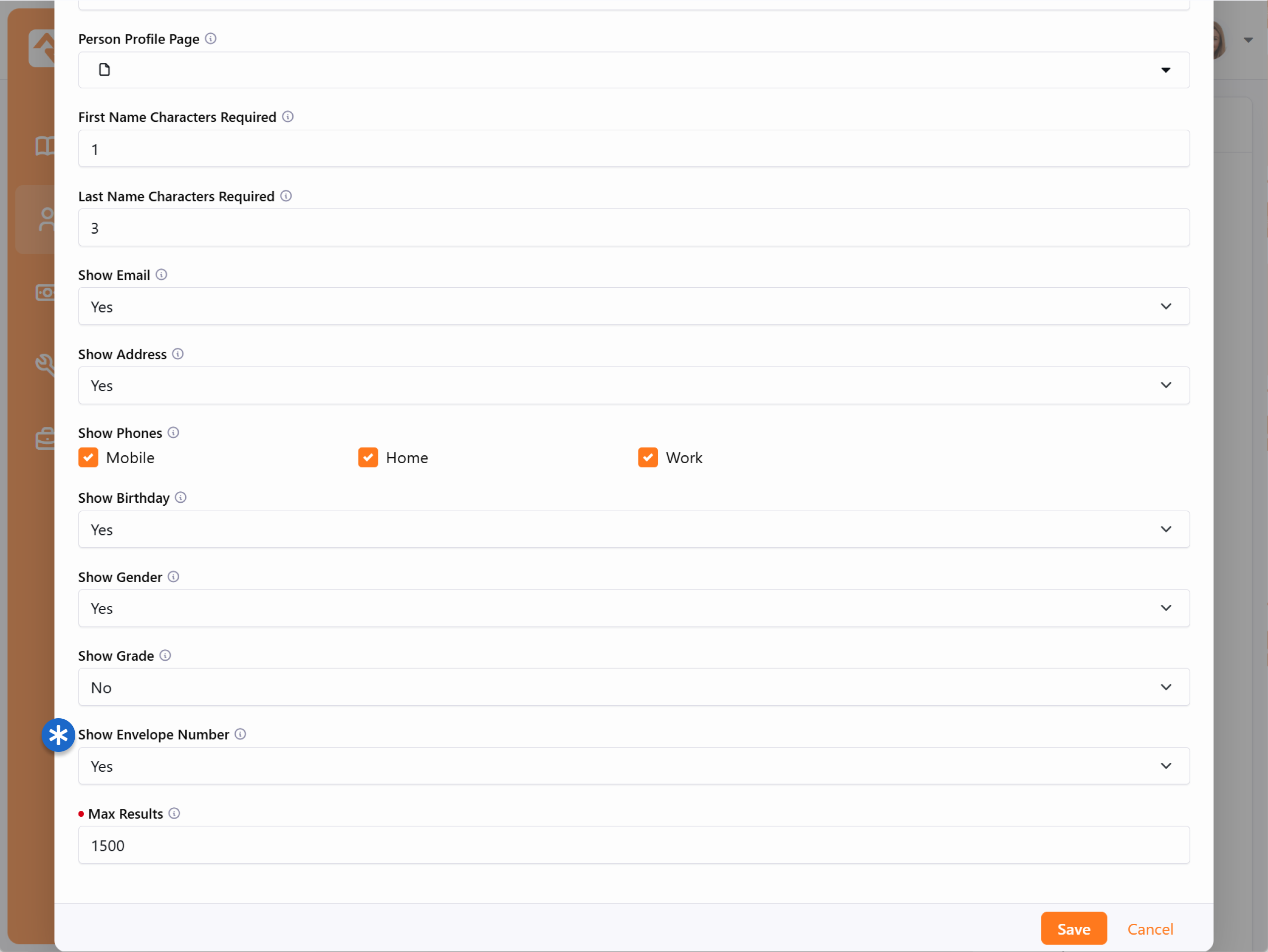Image resolution: width=1268 pixels, height=952 pixels.
Task: Click info icon next to Person Profile Page
Action: tap(211, 39)
